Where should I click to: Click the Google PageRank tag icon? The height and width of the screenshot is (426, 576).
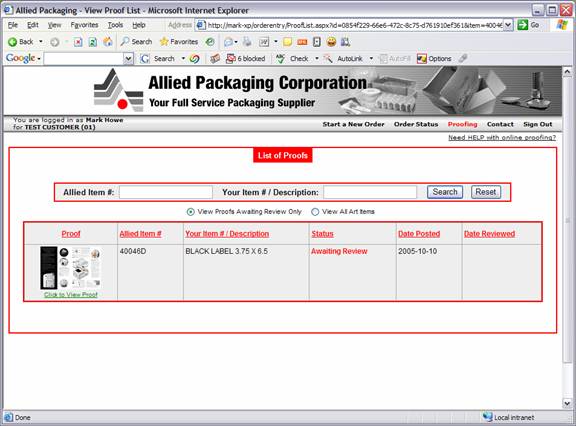[x=215, y=58]
